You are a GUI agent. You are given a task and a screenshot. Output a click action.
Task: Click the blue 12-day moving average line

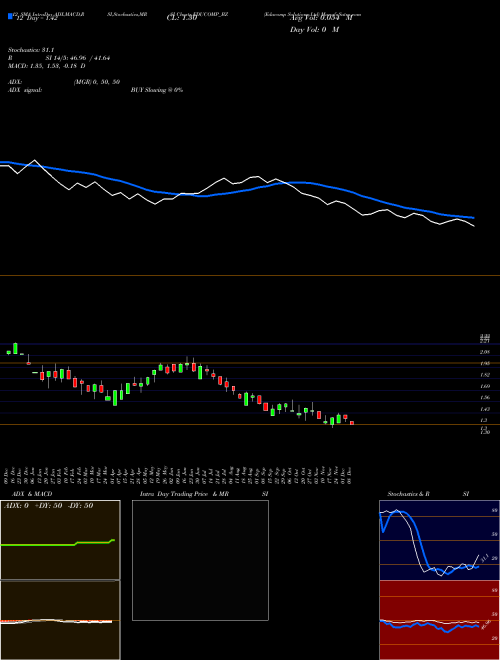click(236, 192)
